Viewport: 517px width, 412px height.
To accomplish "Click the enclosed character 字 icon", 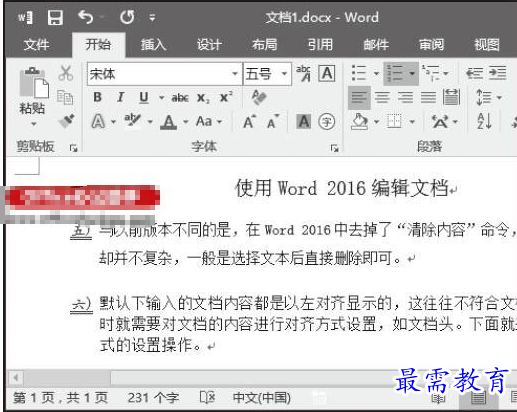I will tap(327, 121).
